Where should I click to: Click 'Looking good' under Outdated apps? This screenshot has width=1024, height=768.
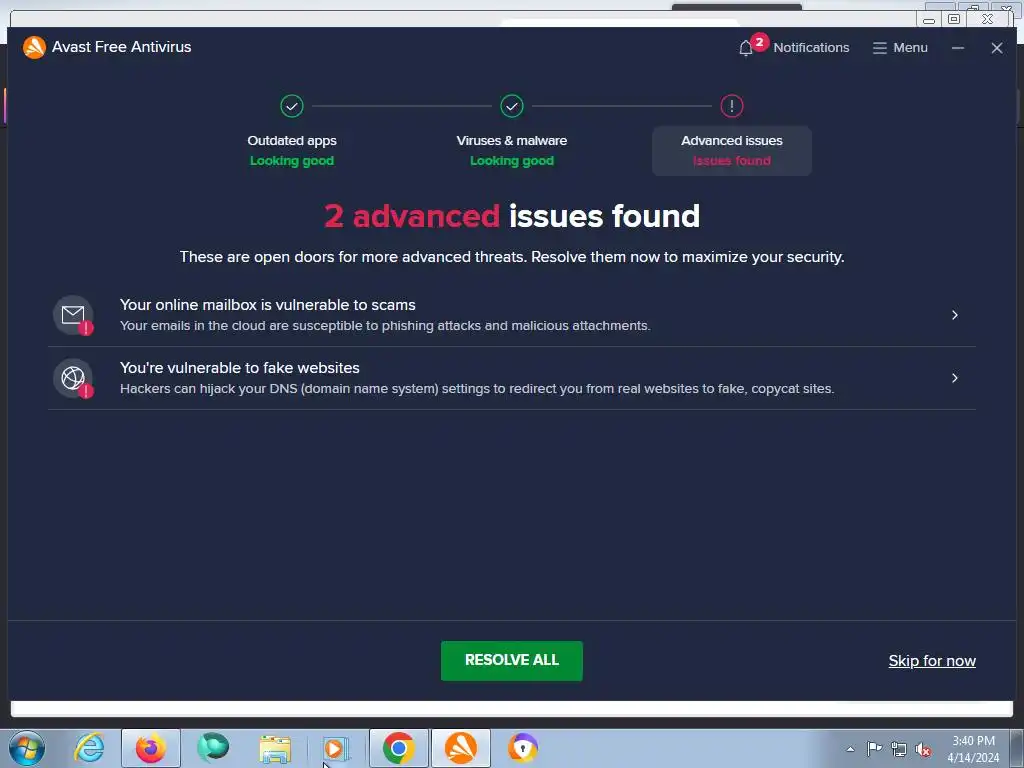tap(292, 161)
